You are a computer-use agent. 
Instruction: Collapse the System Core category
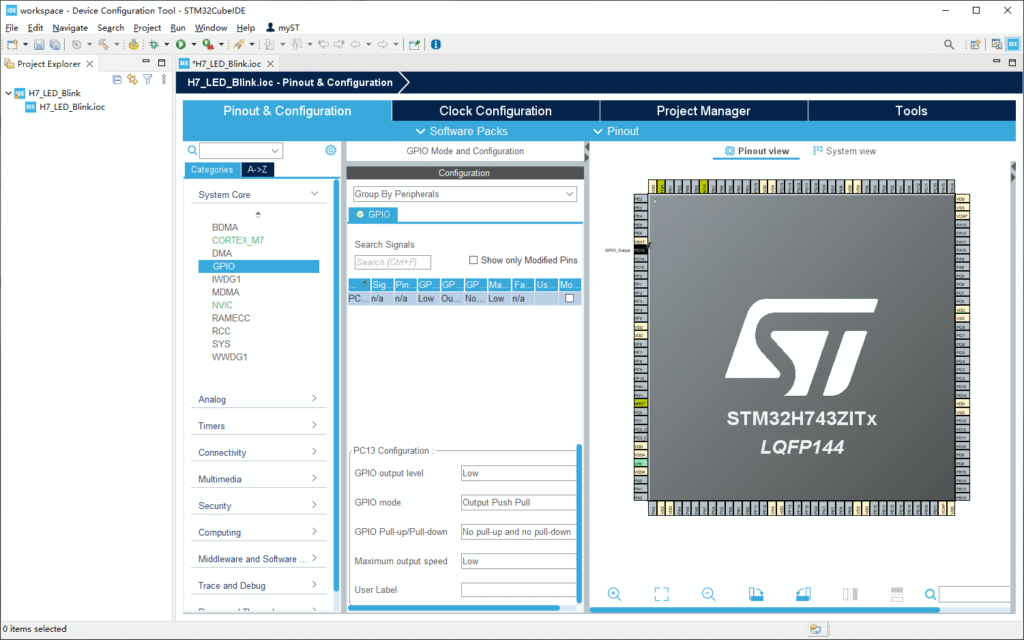(x=315, y=194)
